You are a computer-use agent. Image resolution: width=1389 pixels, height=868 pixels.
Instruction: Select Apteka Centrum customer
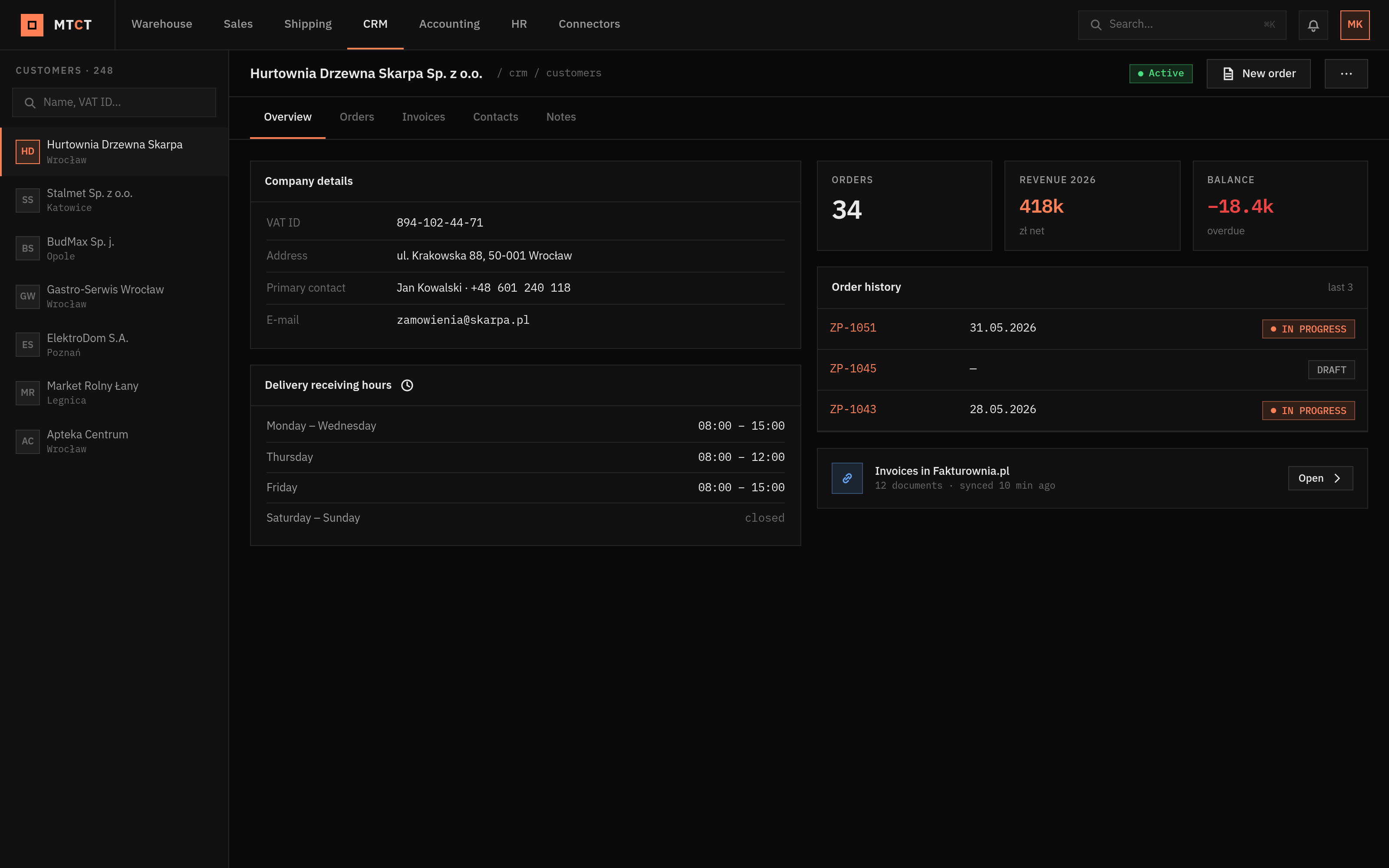click(x=115, y=441)
